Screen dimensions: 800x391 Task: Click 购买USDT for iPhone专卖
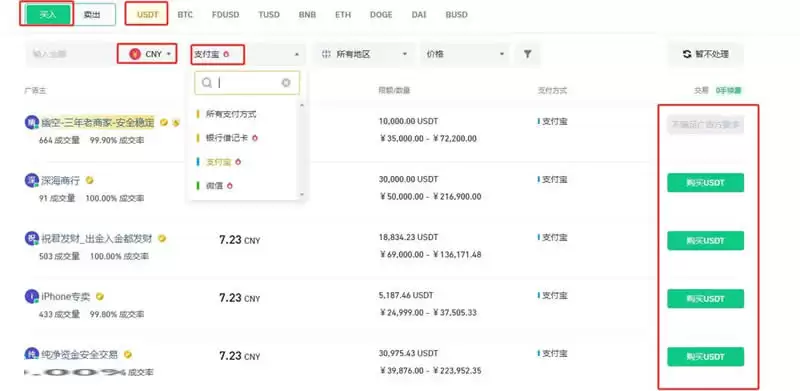tap(705, 299)
